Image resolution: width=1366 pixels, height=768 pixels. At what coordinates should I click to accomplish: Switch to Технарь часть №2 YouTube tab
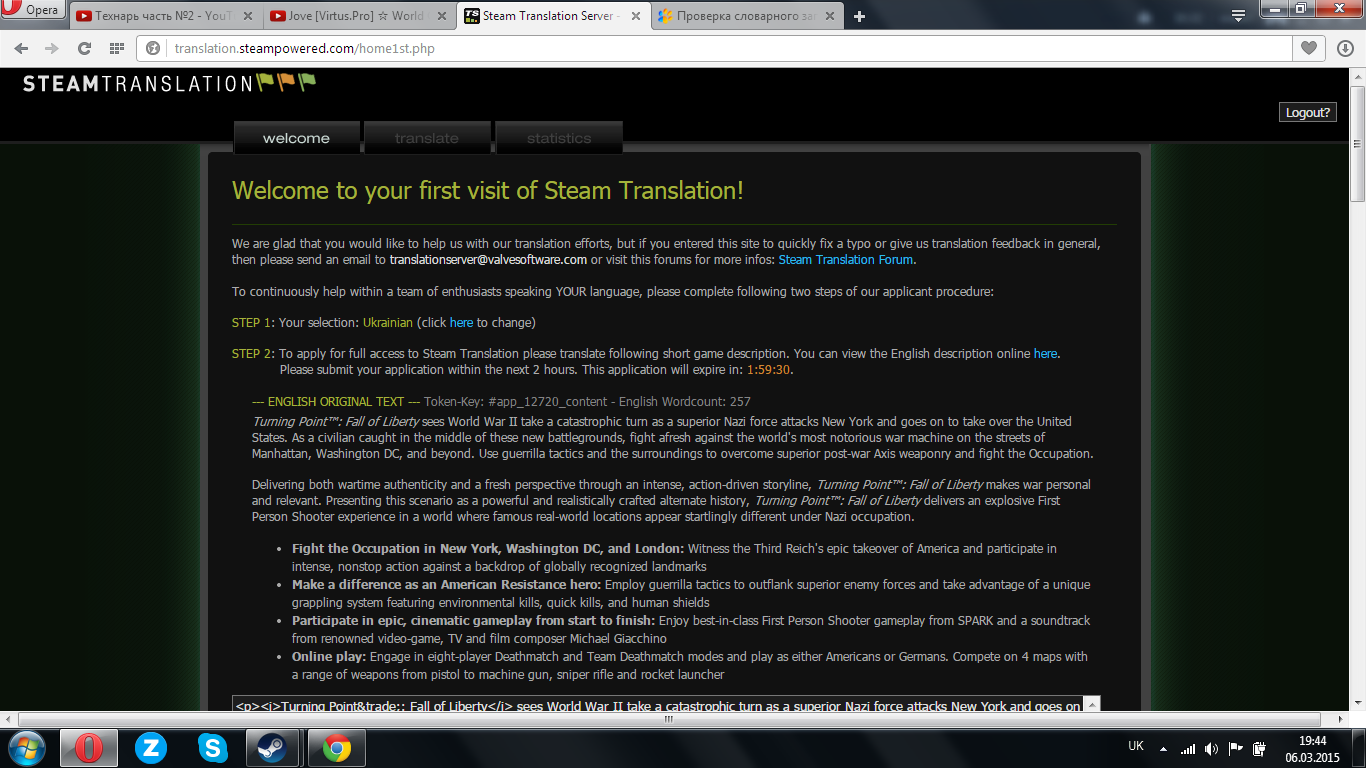pos(163,16)
